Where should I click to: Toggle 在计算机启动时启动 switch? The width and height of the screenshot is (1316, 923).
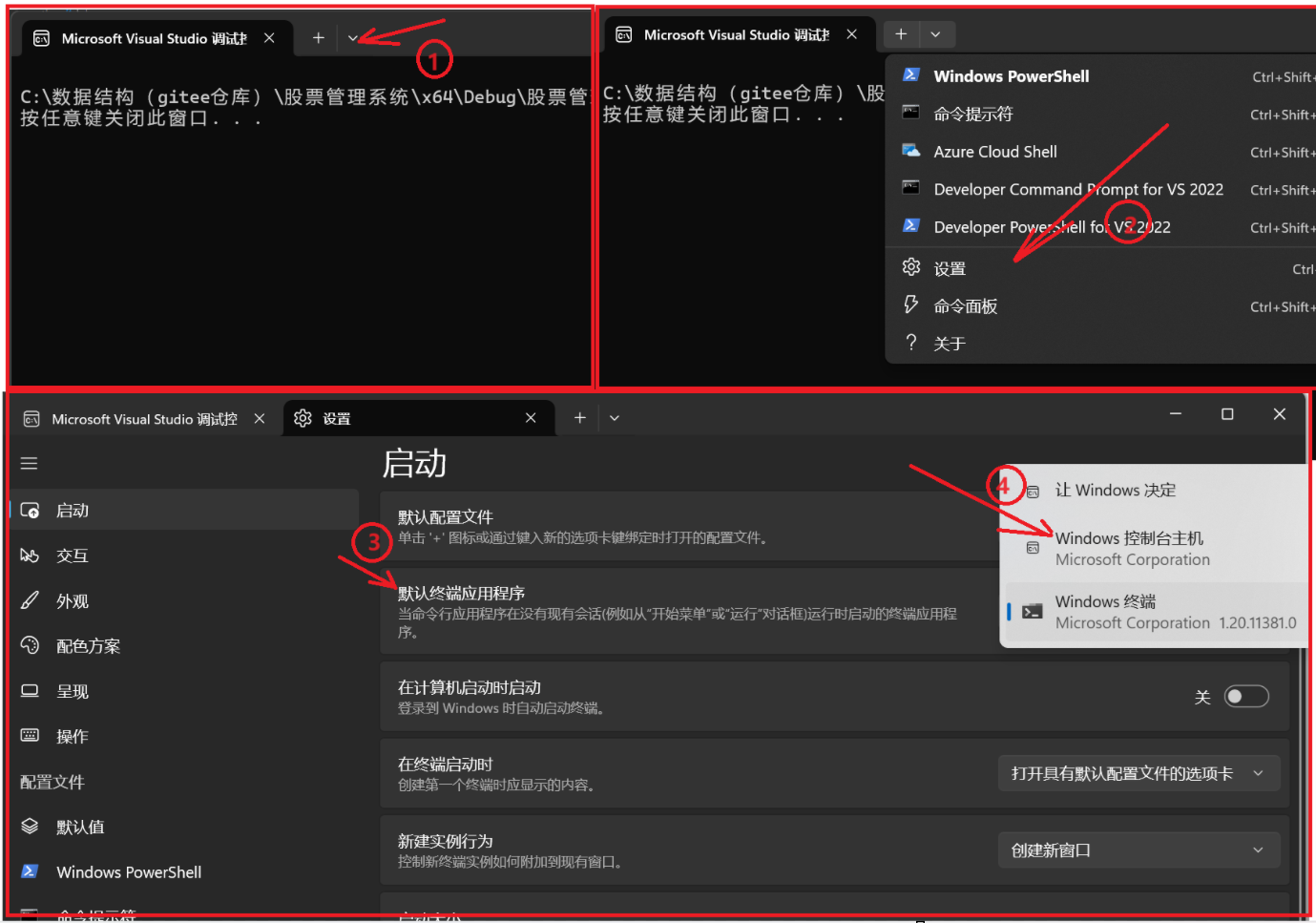[1246, 697]
